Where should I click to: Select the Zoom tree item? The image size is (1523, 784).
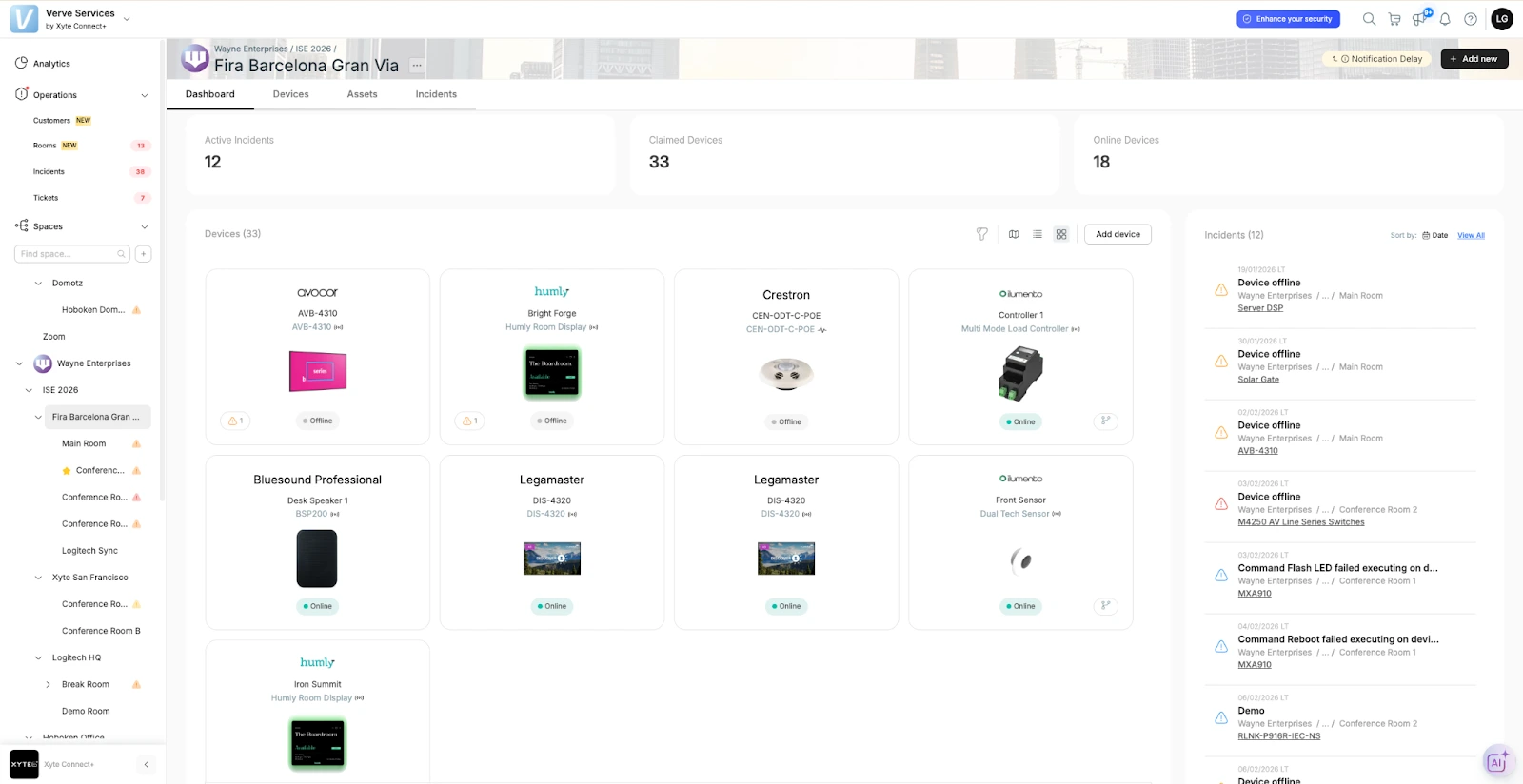[x=54, y=337]
